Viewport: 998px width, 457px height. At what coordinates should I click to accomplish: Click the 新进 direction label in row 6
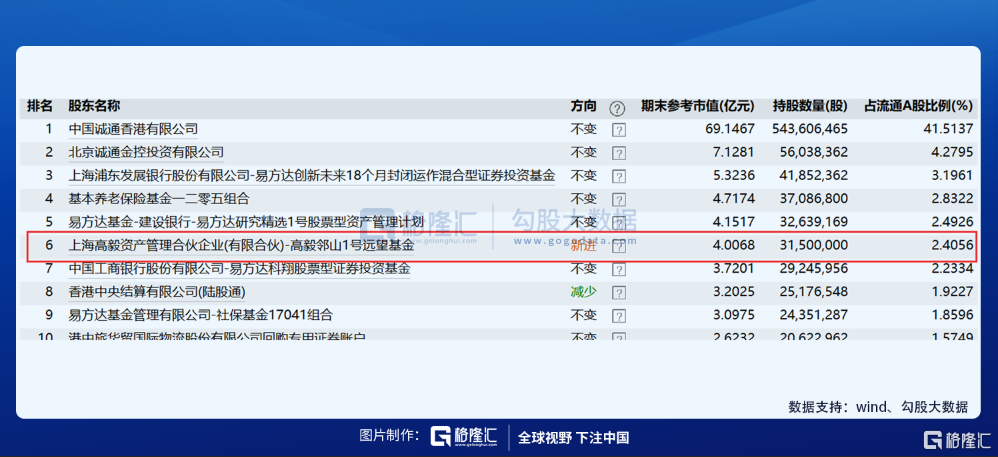tap(584, 246)
